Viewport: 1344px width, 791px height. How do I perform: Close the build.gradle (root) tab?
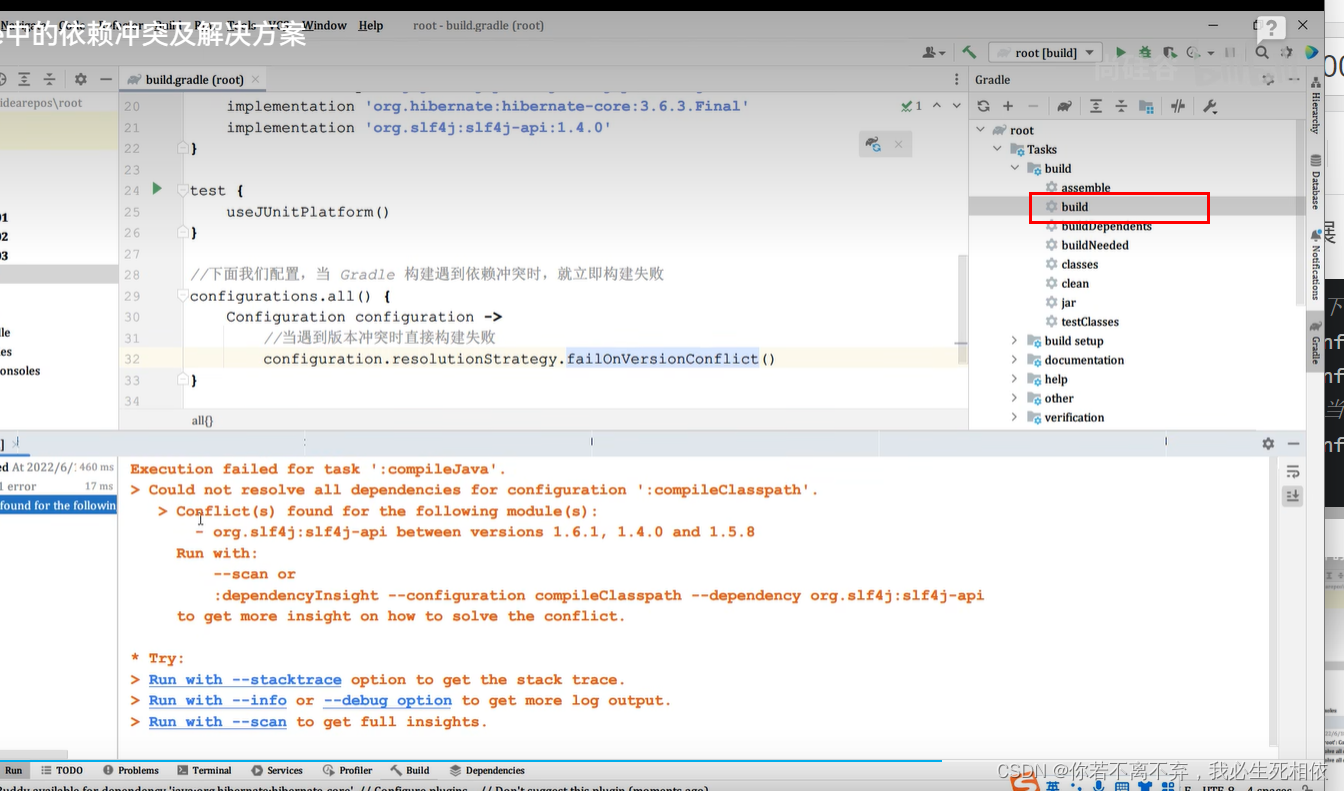click(256, 80)
